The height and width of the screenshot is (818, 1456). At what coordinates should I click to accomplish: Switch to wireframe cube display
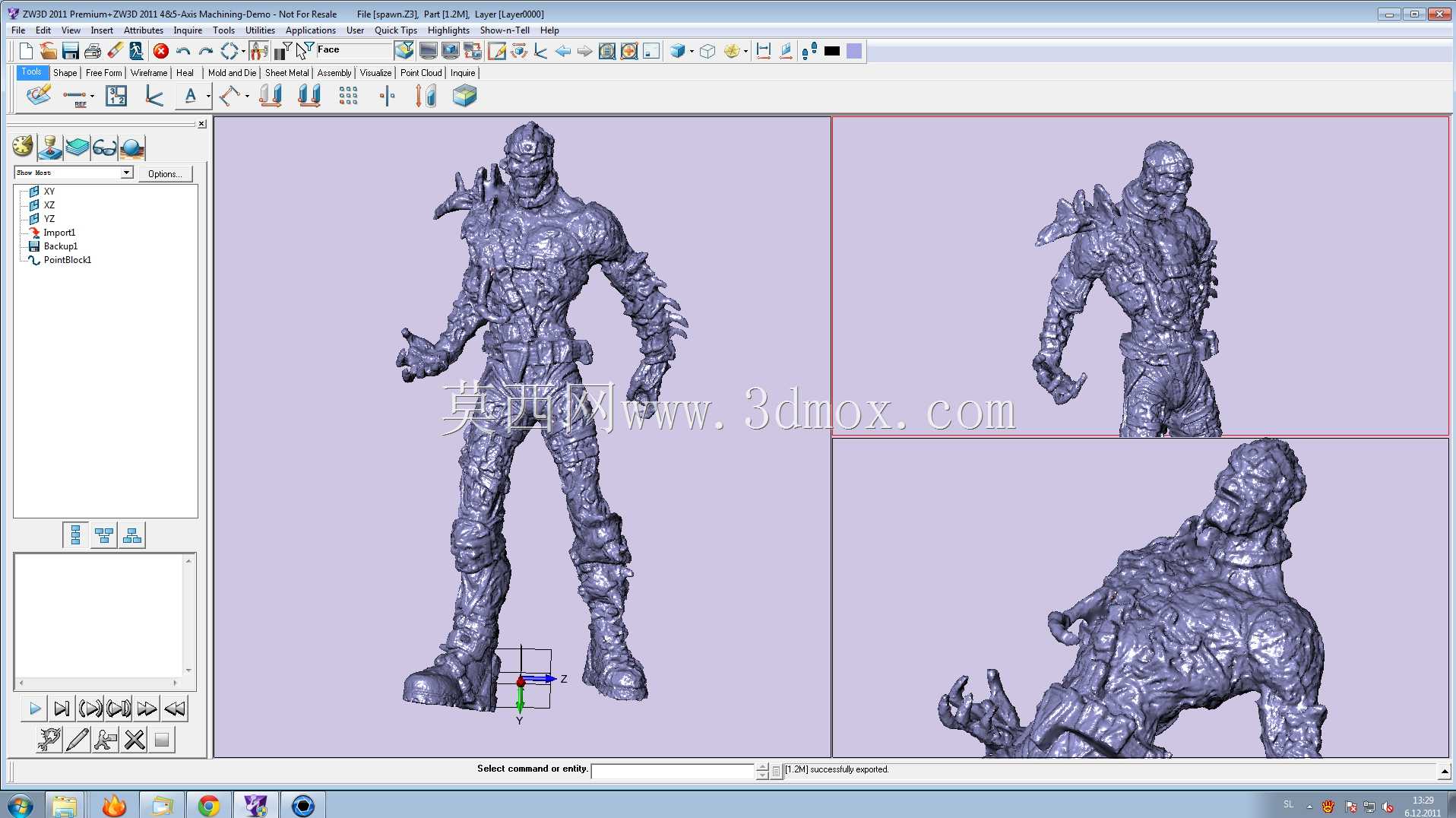click(x=707, y=51)
